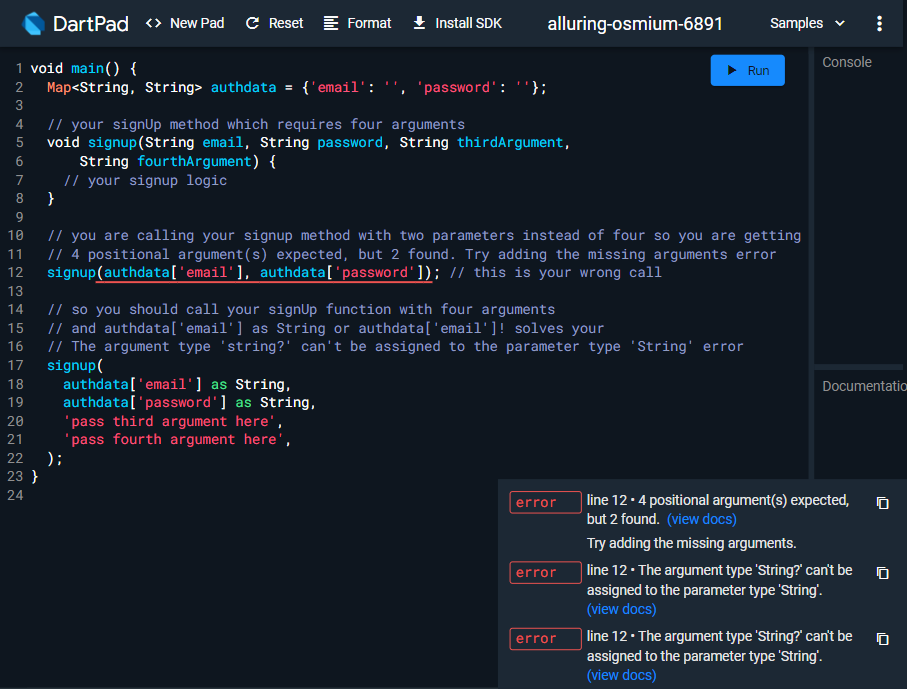The height and width of the screenshot is (689, 907).
Task: Click the void main() declaration line
Action: tap(83, 69)
